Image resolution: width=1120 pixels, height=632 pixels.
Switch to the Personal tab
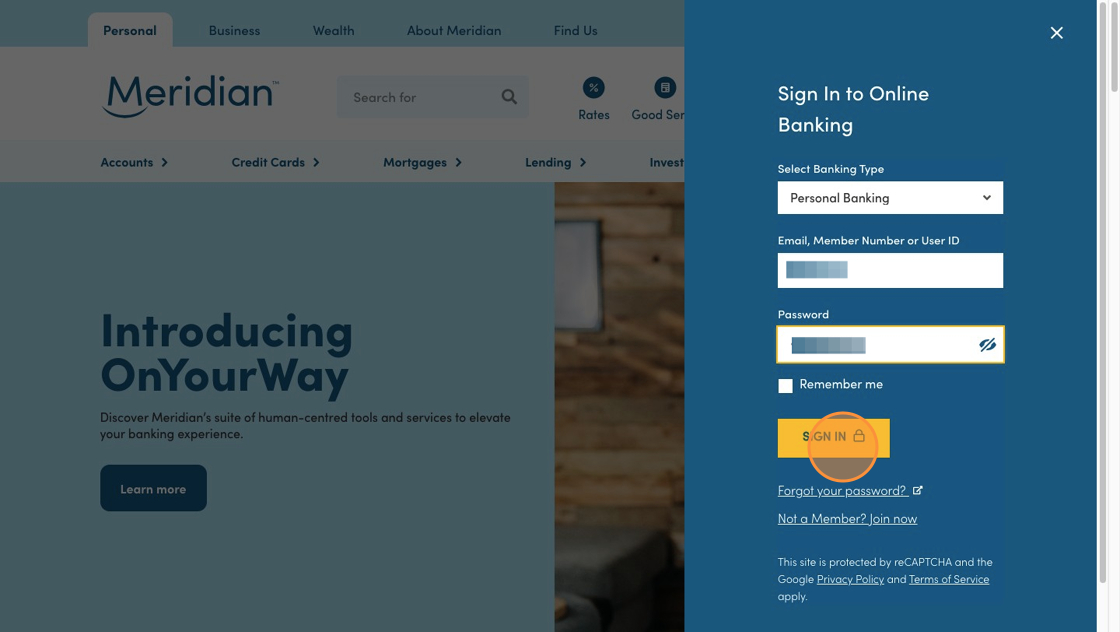click(130, 31)
